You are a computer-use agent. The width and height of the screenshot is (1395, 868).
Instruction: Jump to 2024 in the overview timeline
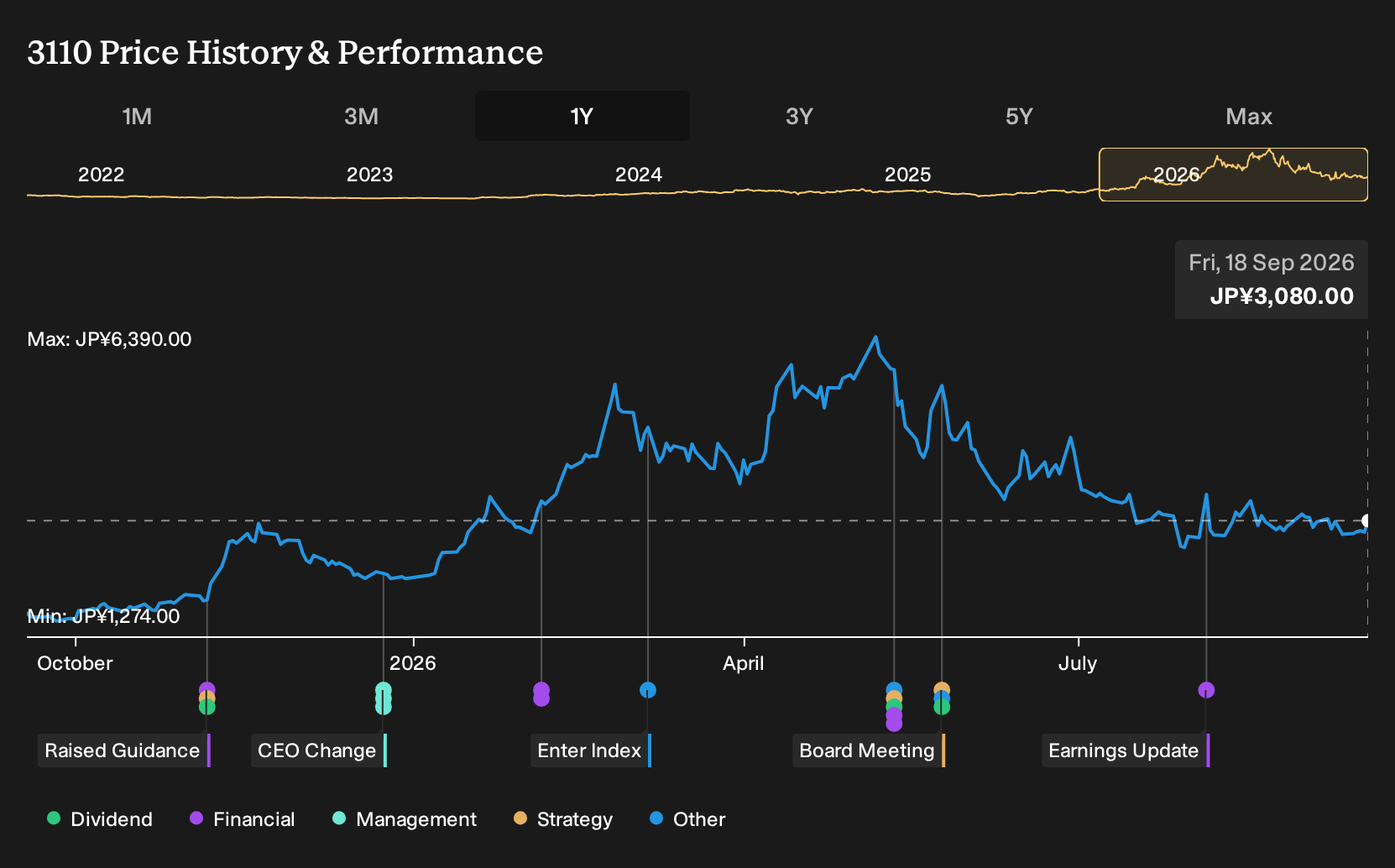639,175
